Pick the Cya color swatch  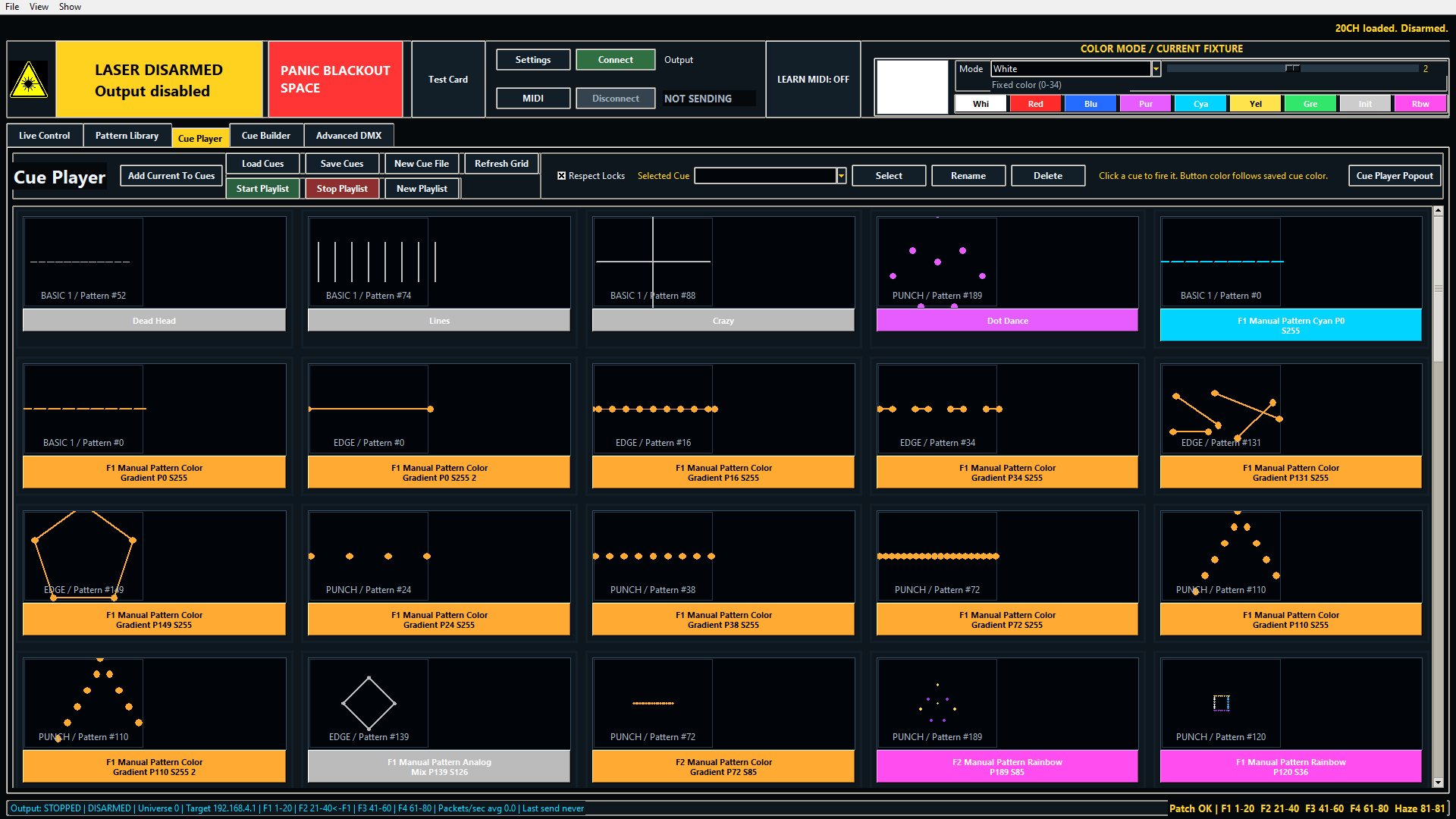pyautogui.click(x=1201, y=104)
